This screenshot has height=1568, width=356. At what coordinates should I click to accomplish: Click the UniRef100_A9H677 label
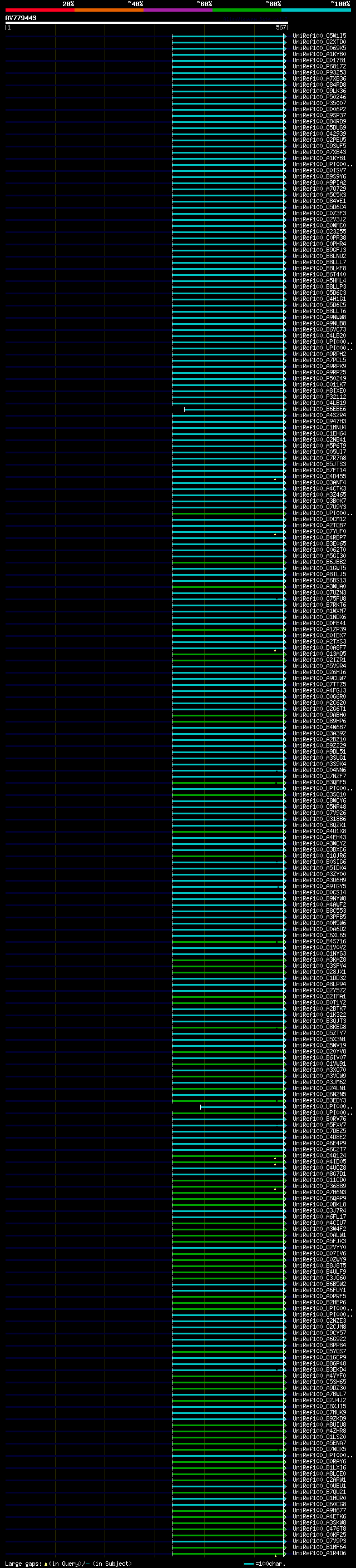319,1510
